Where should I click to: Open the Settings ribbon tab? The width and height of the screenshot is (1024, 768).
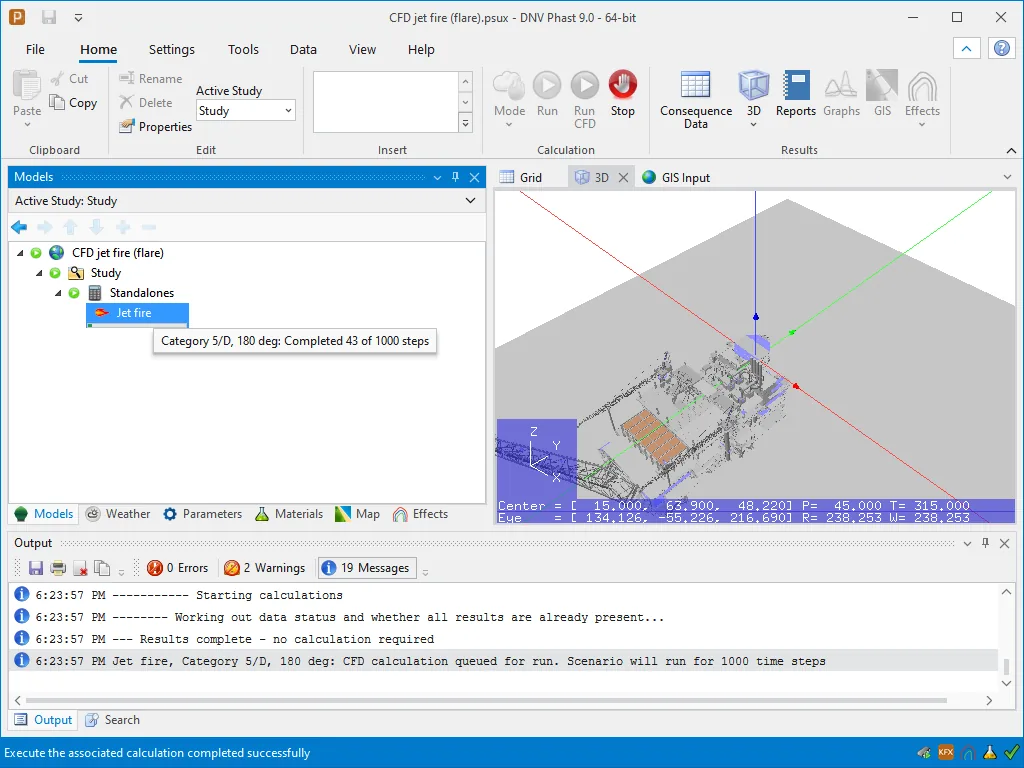172,50
